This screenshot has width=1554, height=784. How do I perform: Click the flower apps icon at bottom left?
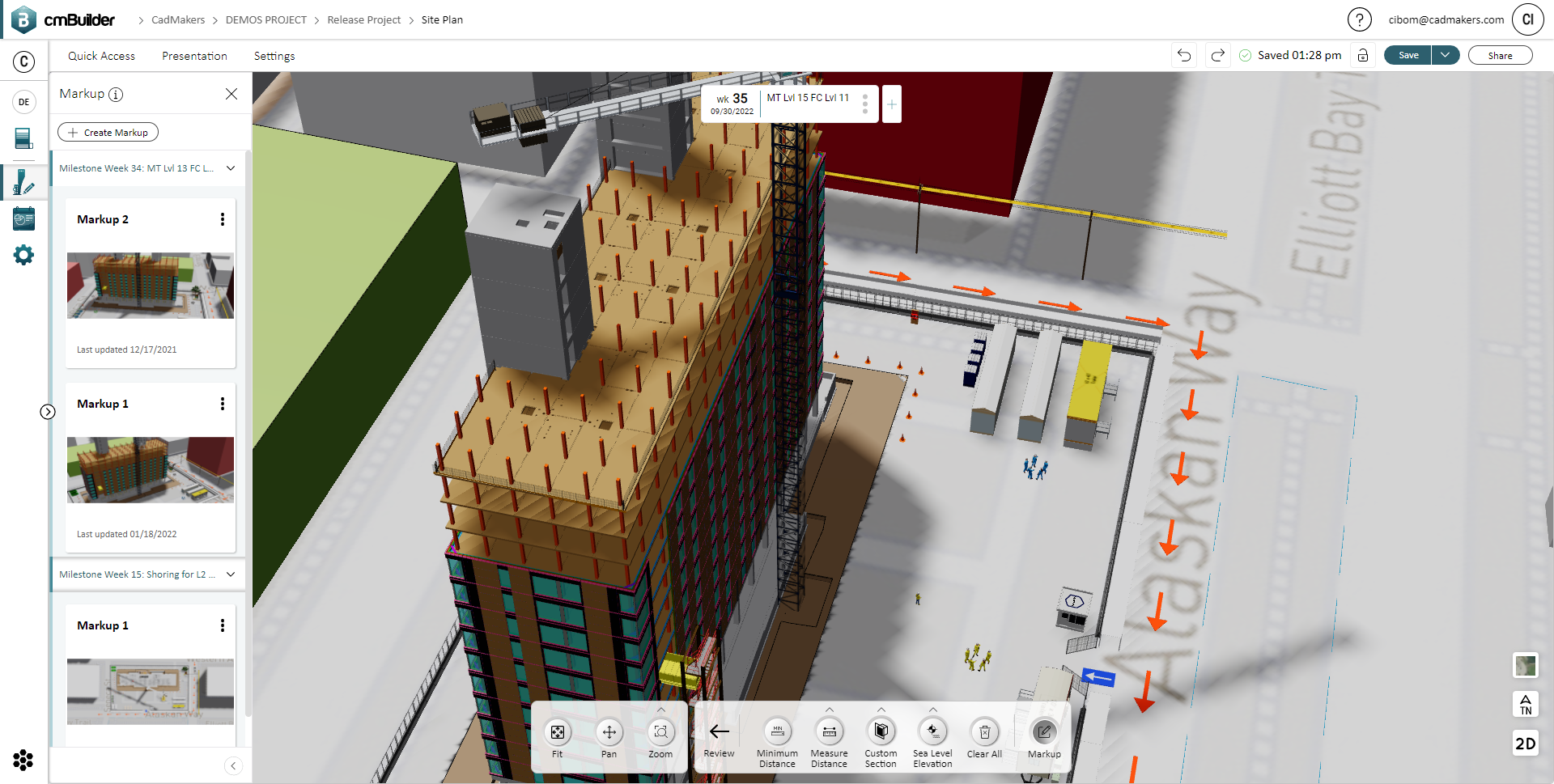coord(23,760)
